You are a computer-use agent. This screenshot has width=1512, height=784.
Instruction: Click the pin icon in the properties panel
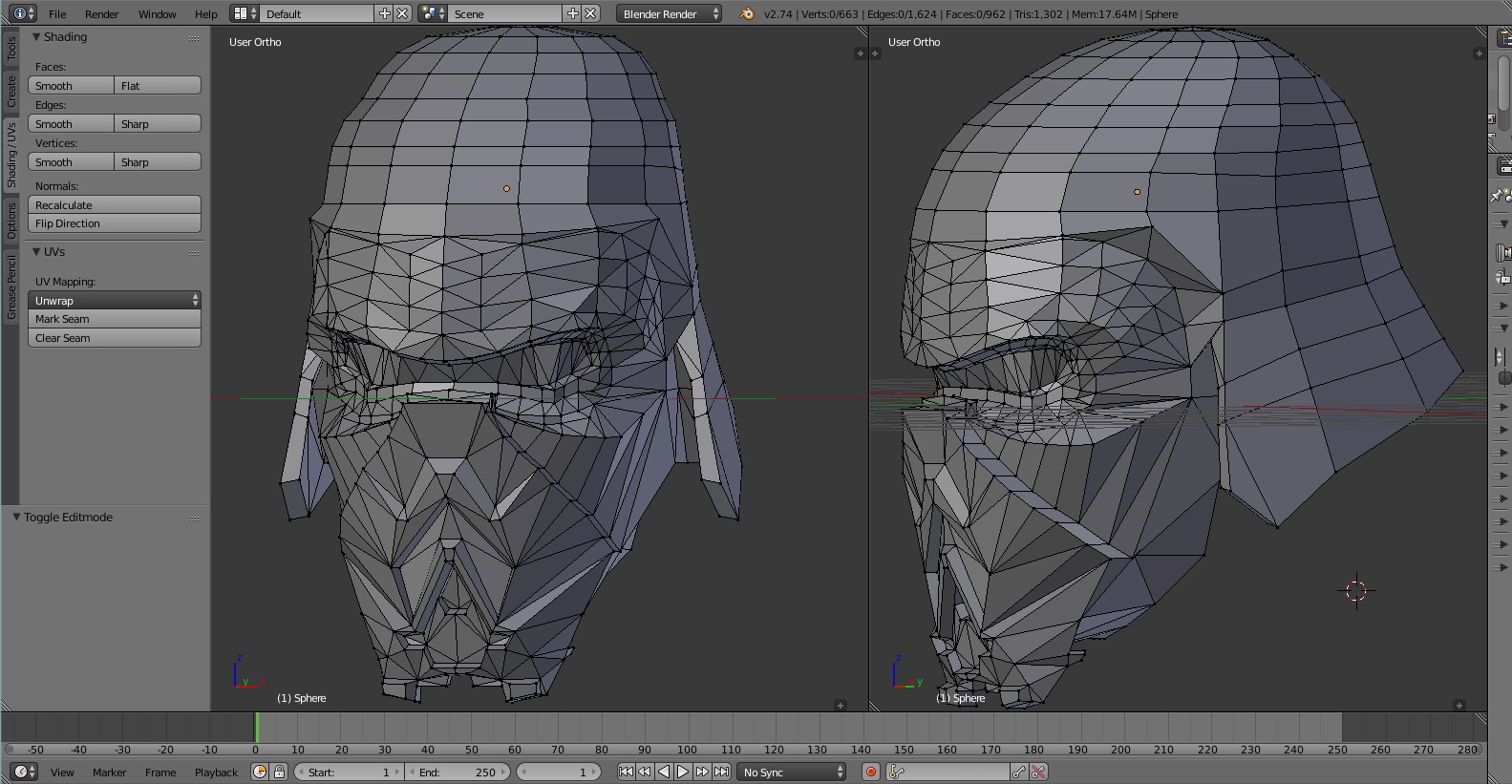1498,196
